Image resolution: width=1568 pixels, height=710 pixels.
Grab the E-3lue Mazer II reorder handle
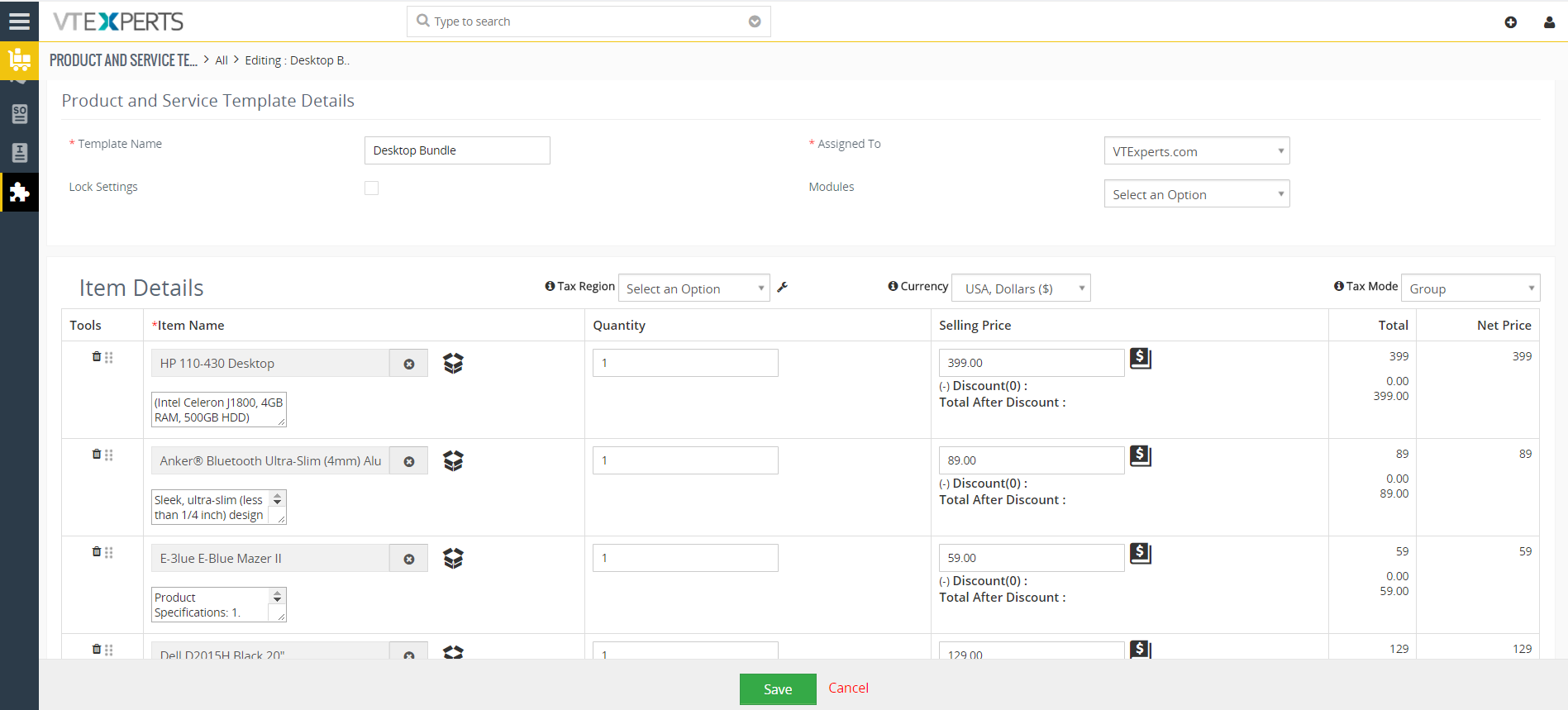click(x=109, y=552)
